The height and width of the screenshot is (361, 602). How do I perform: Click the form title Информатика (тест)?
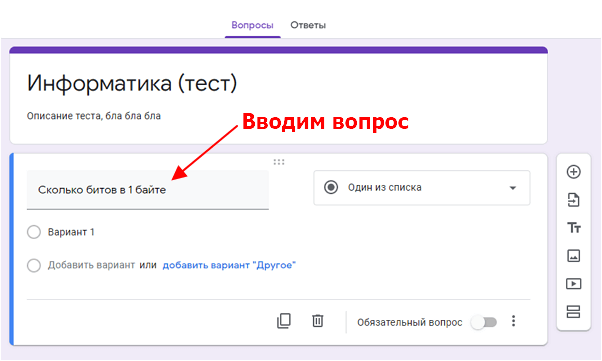click(x=132, y=83)
